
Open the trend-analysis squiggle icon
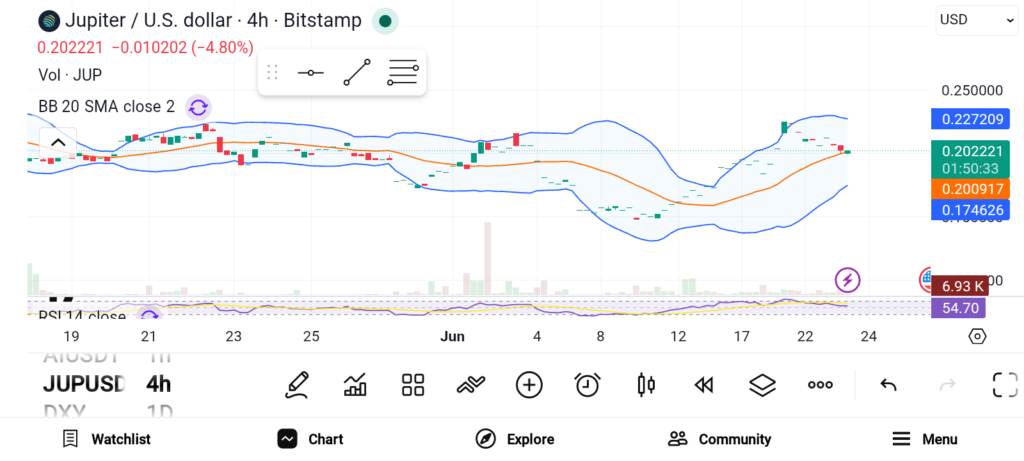[x=471, y=385]
